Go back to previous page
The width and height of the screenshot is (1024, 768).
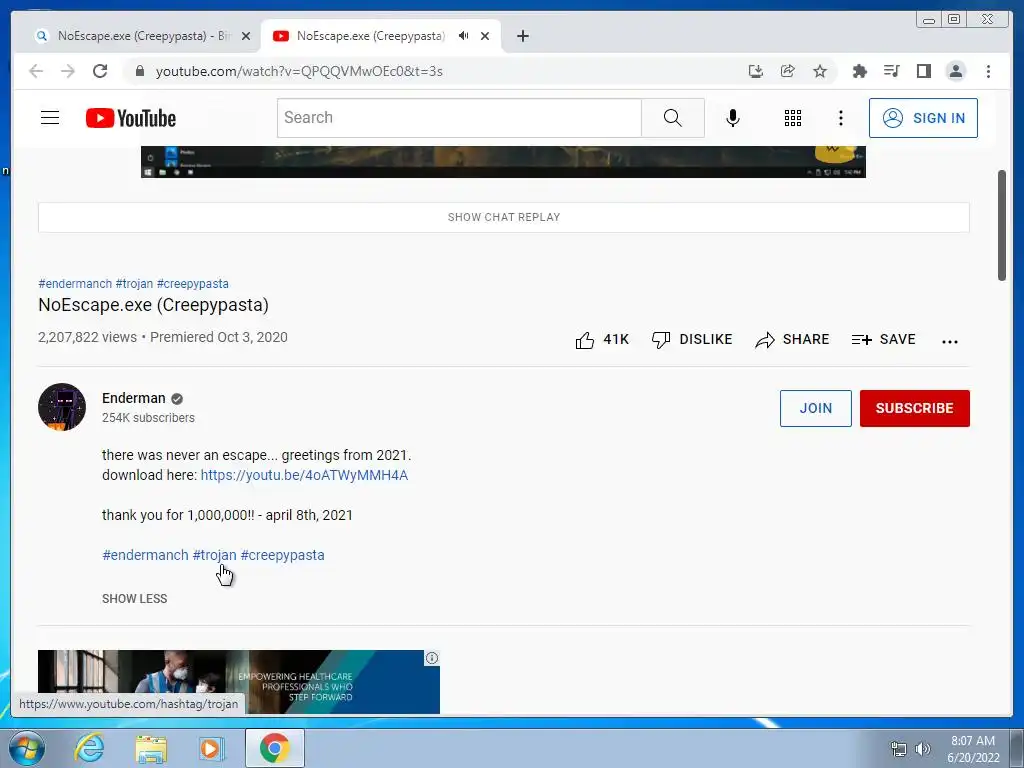click(x=36, y=71)
